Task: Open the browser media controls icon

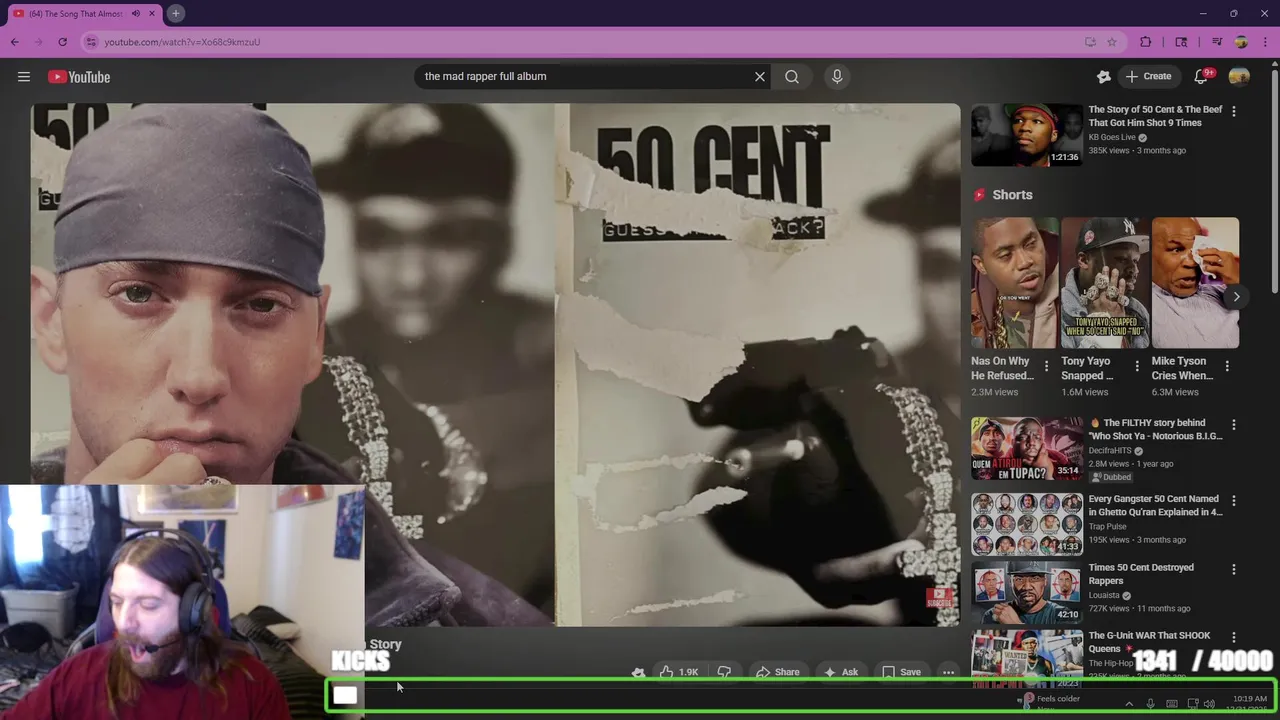Action: (x=1217, y=42)
